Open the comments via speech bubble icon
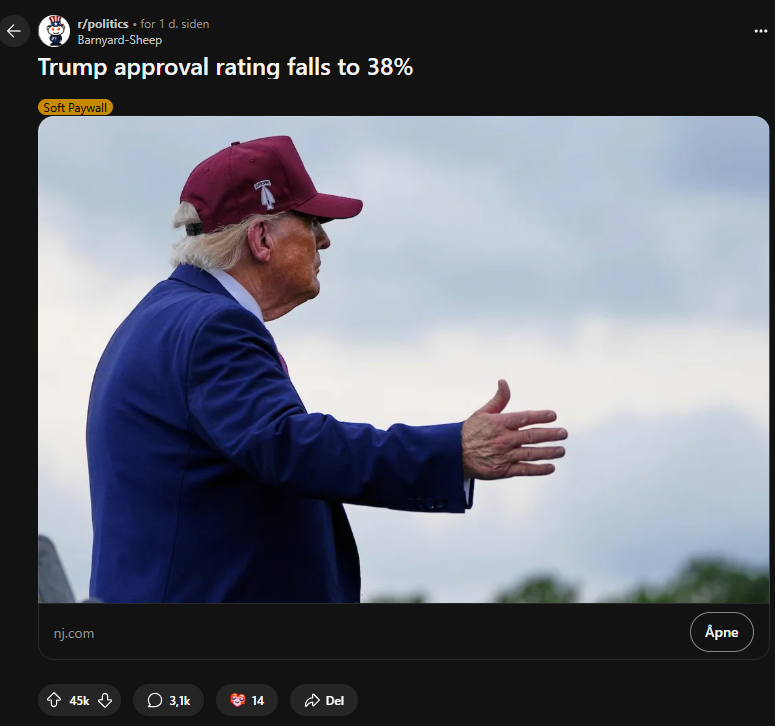This screenshot has width=775, height=726. [x=155, y=700]
